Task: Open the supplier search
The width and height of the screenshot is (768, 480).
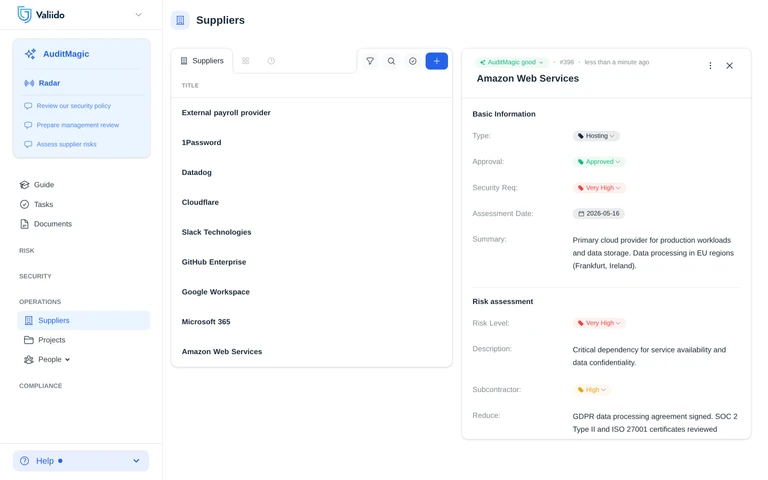Action: (391, 61)
